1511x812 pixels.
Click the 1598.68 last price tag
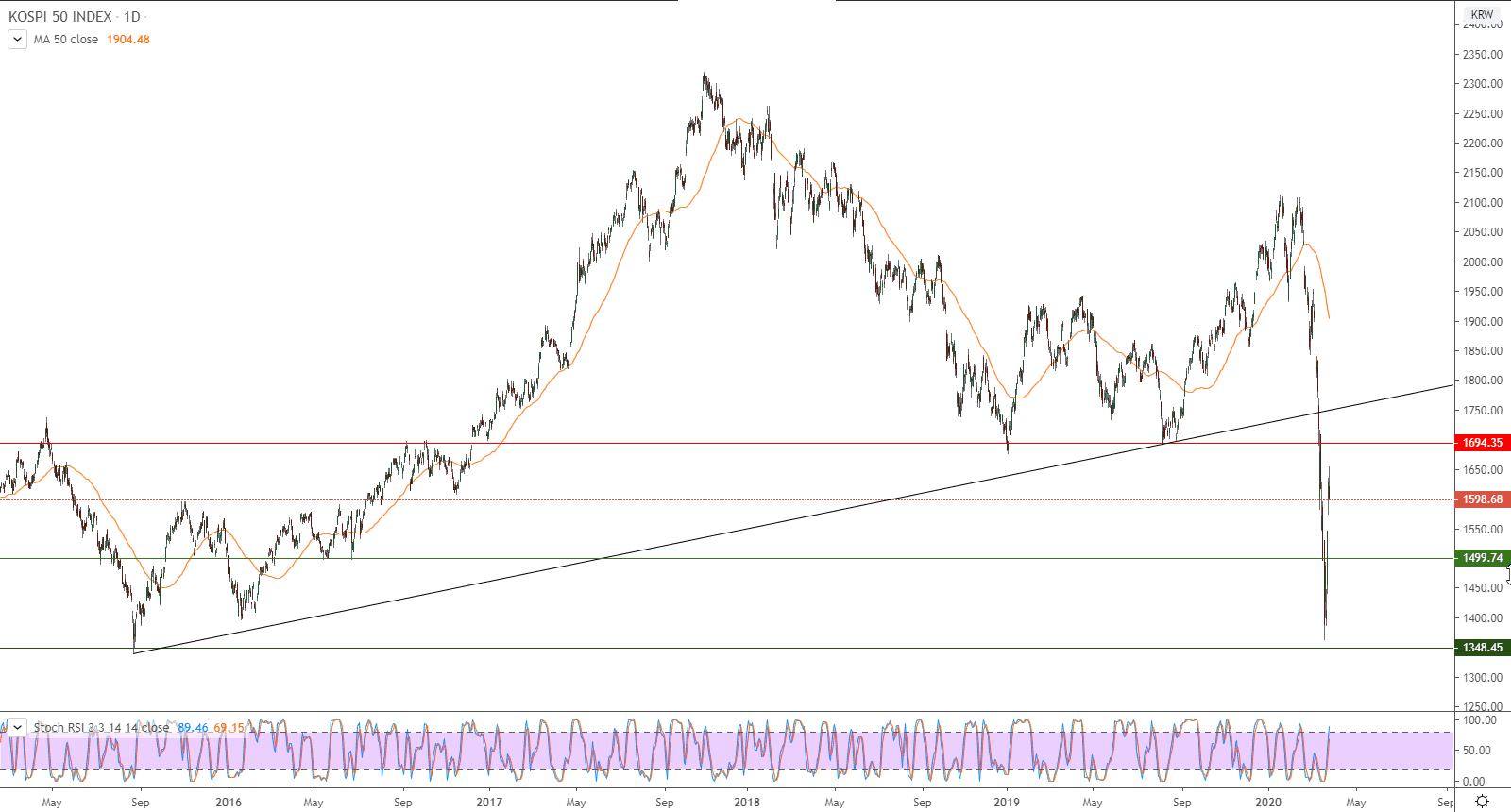(x=1483, y=499)
